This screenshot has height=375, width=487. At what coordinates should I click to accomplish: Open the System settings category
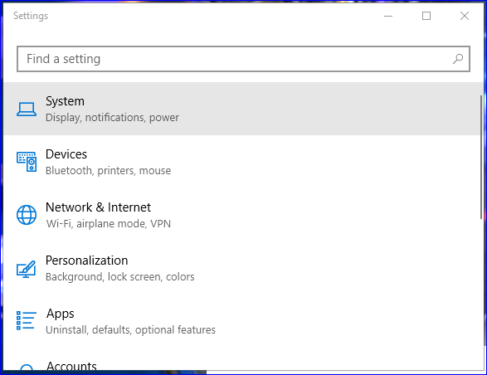coord(243,109)
